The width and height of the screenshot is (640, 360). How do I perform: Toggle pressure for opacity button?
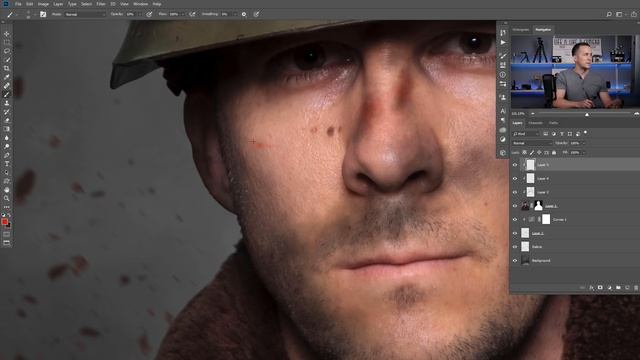coord(149,14)
